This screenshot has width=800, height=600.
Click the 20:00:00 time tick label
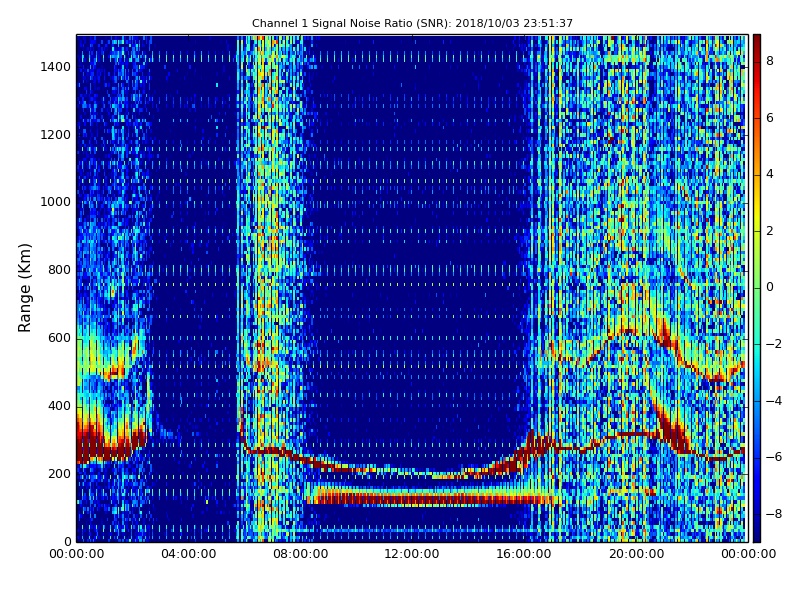click(x=636, y=554)
